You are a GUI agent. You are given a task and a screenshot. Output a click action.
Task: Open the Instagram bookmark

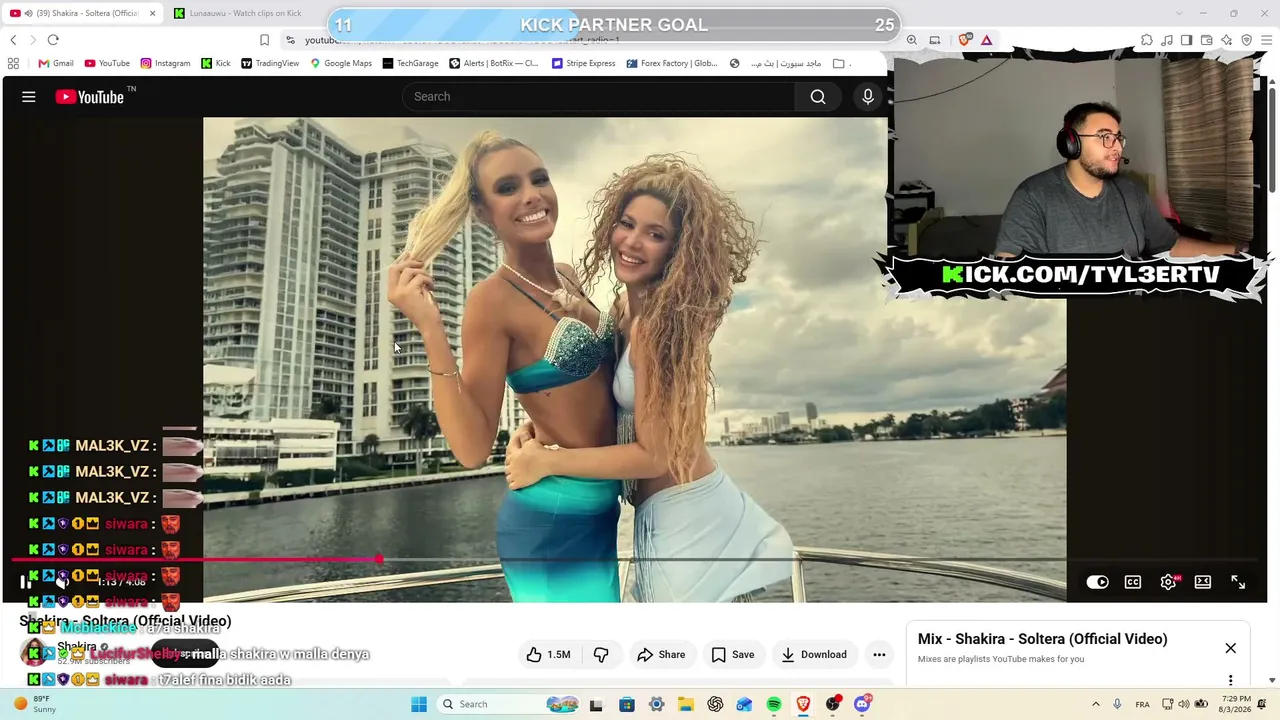click(x=165, y=63)
